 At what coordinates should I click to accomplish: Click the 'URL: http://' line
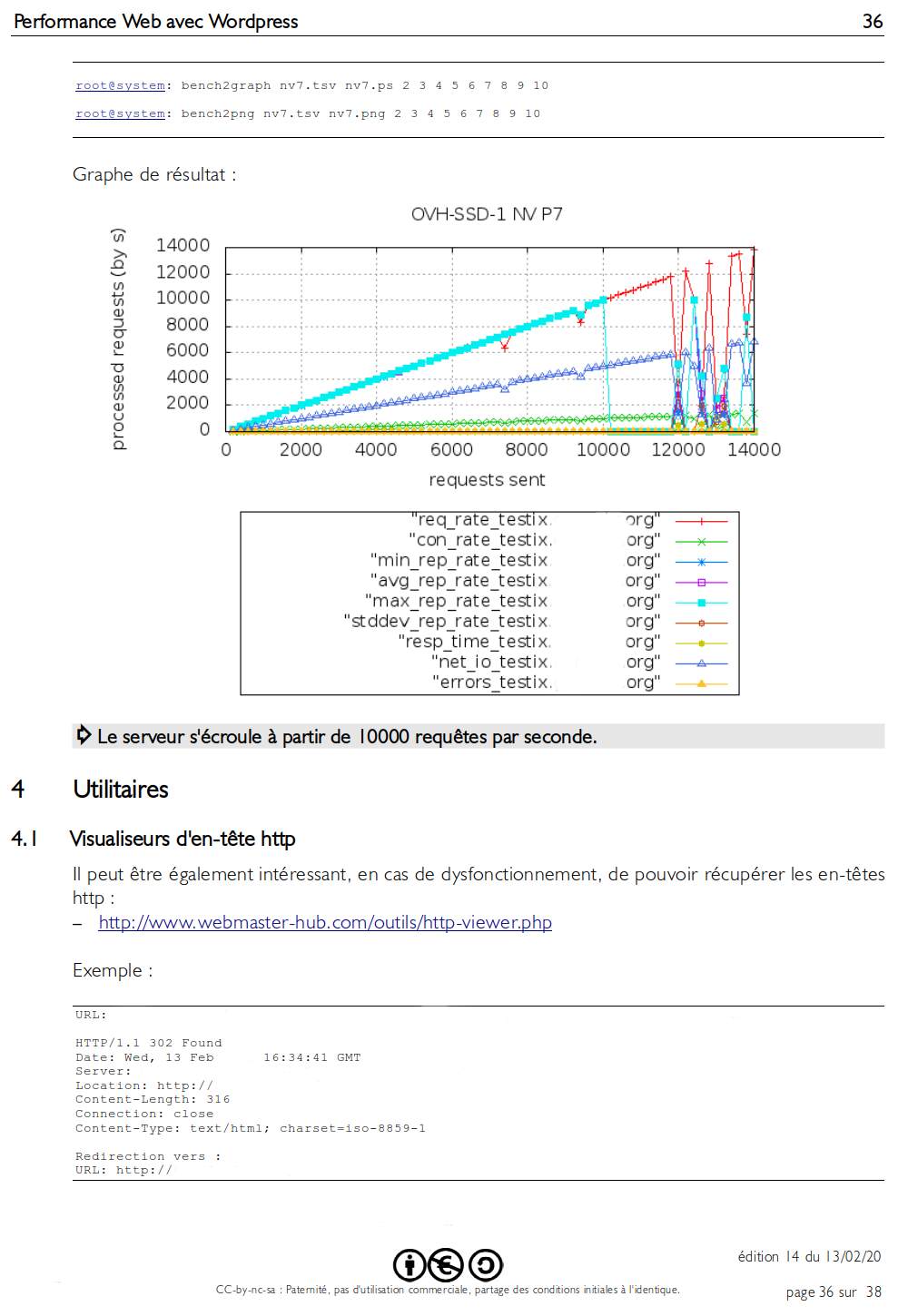tap(123, 1170)
